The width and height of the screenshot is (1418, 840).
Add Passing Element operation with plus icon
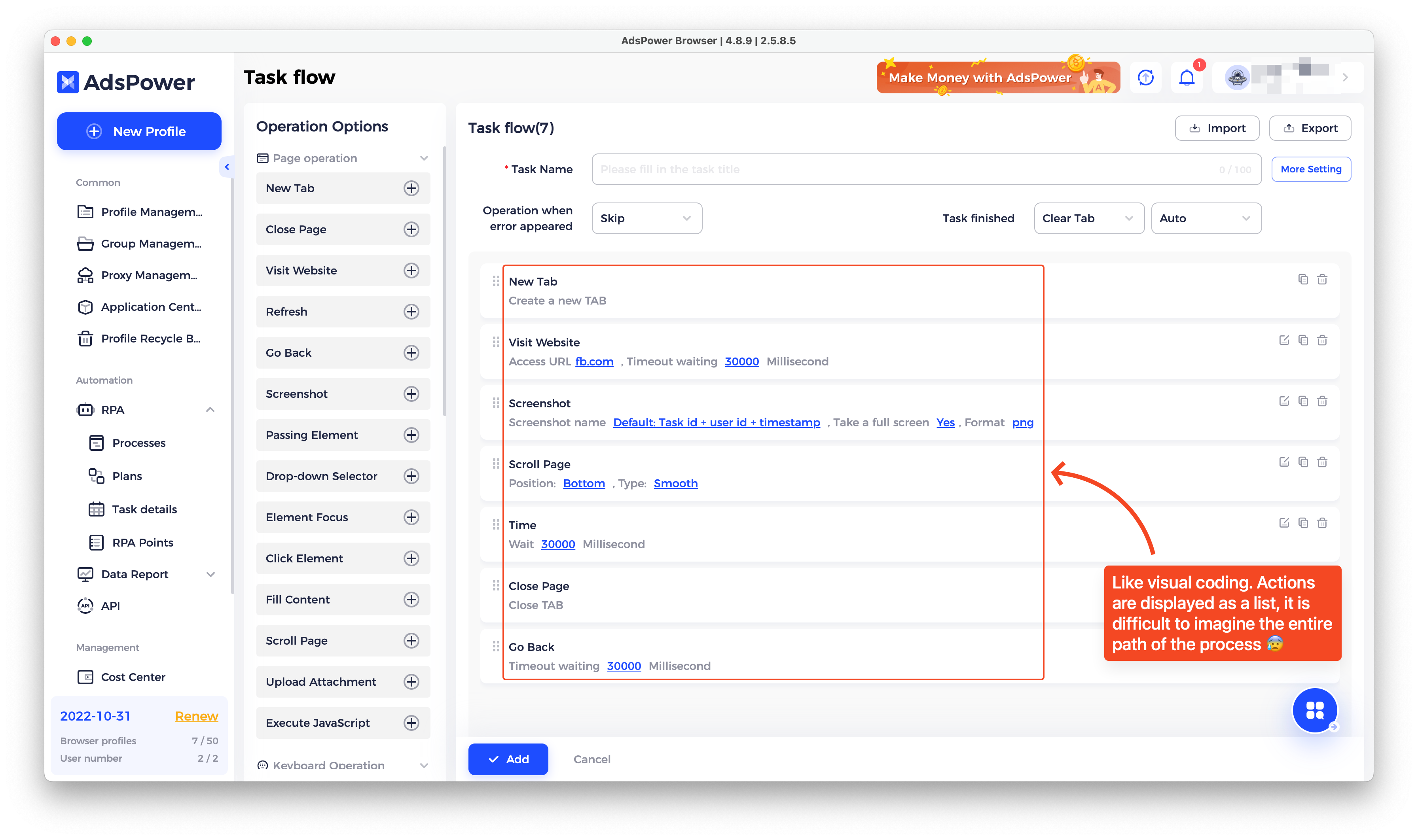click(x=411, y=435)
